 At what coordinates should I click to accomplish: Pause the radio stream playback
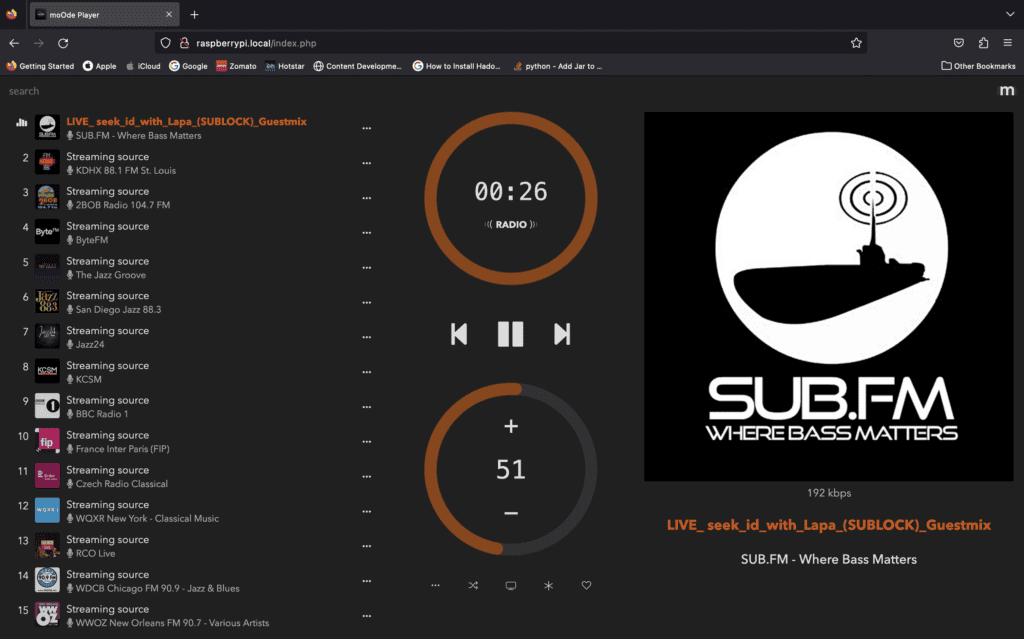pyautogui.click(x=510, y=334)
